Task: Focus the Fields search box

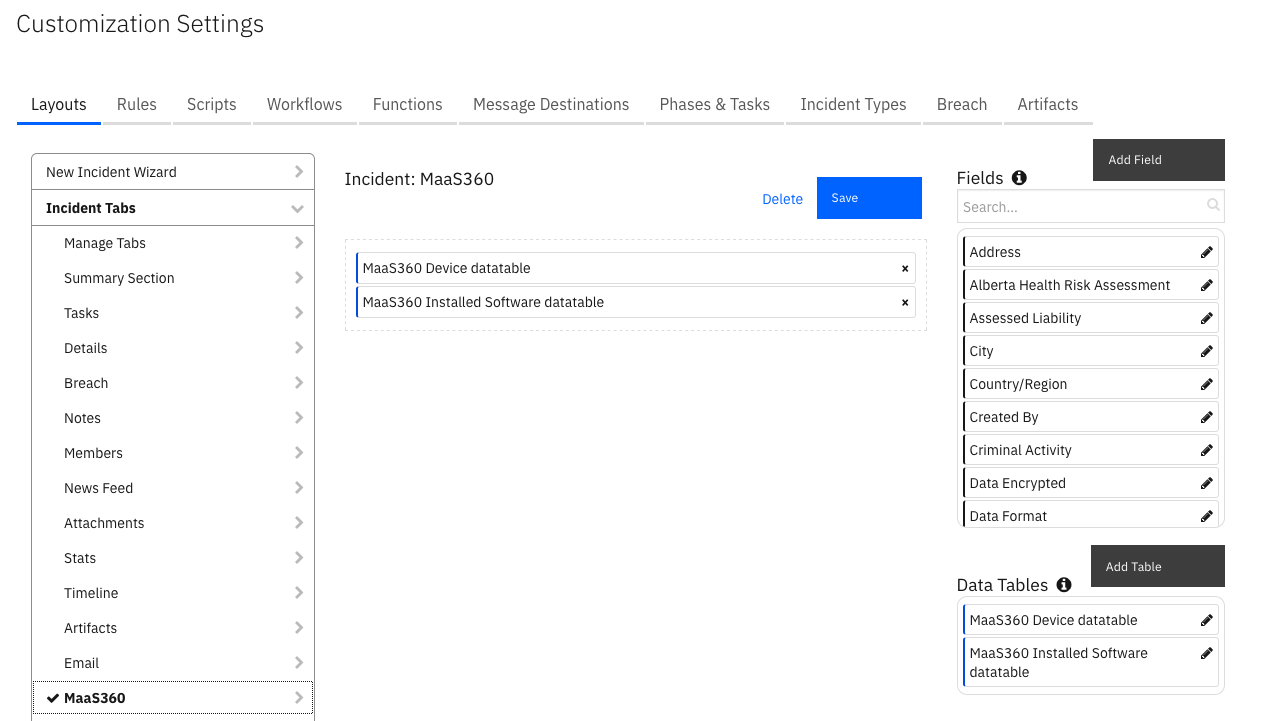Action: [x=1091, y=207]
